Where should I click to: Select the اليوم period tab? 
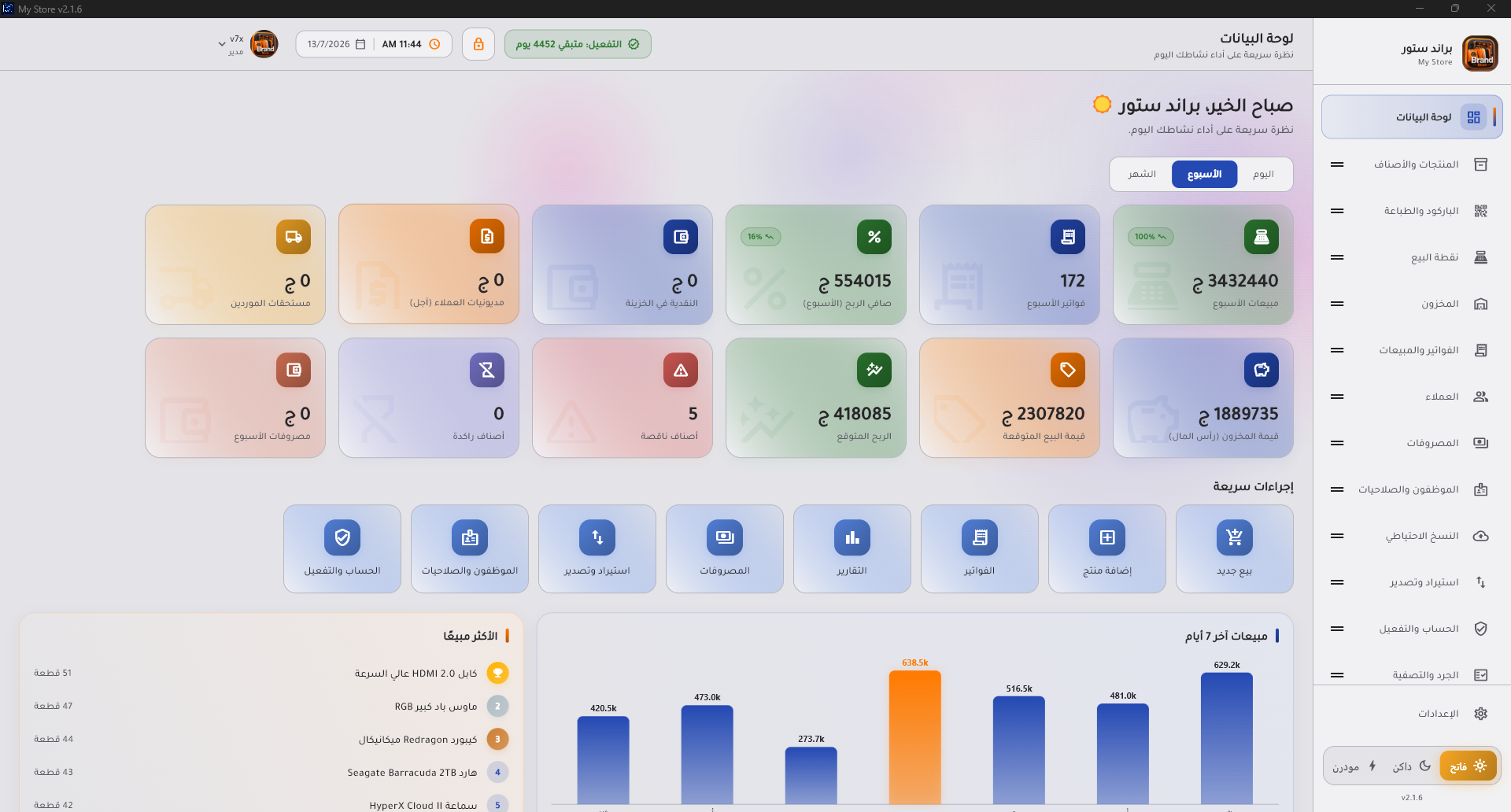(1263, 174)
